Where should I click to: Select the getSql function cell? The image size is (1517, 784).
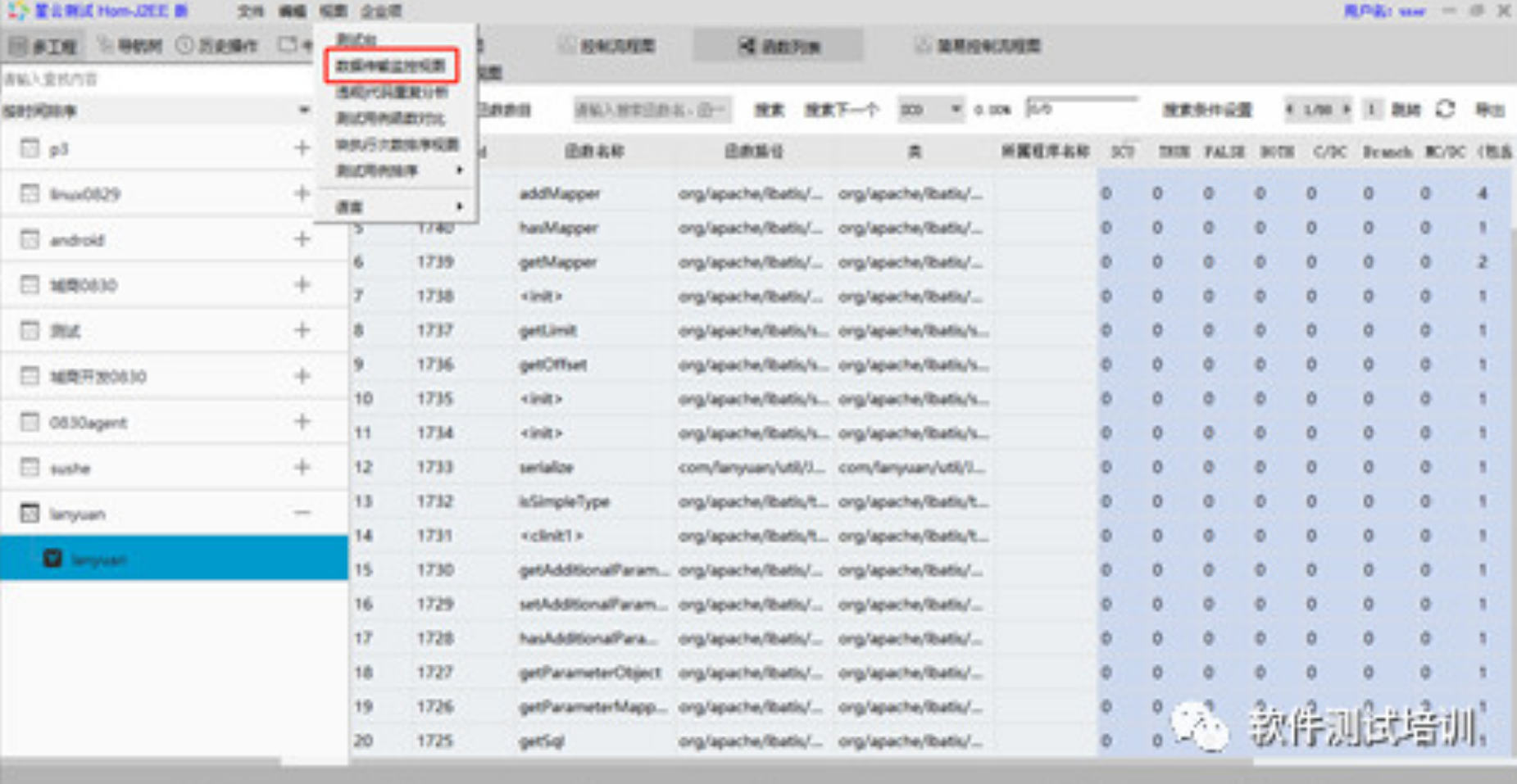[541, 741]
